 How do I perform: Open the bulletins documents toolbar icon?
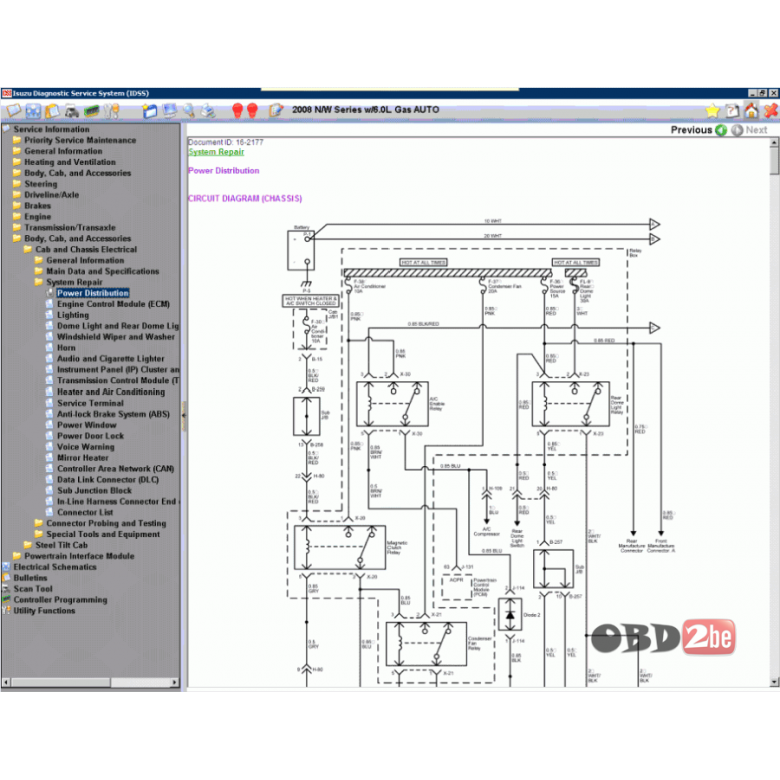(x=52, y=110)
